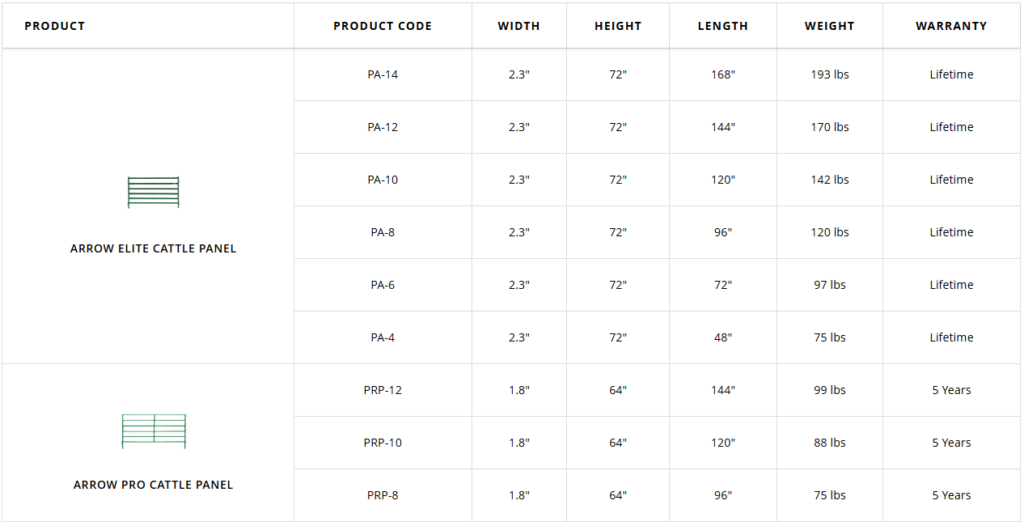Choose the PA-8 product code

coord(382,232)
